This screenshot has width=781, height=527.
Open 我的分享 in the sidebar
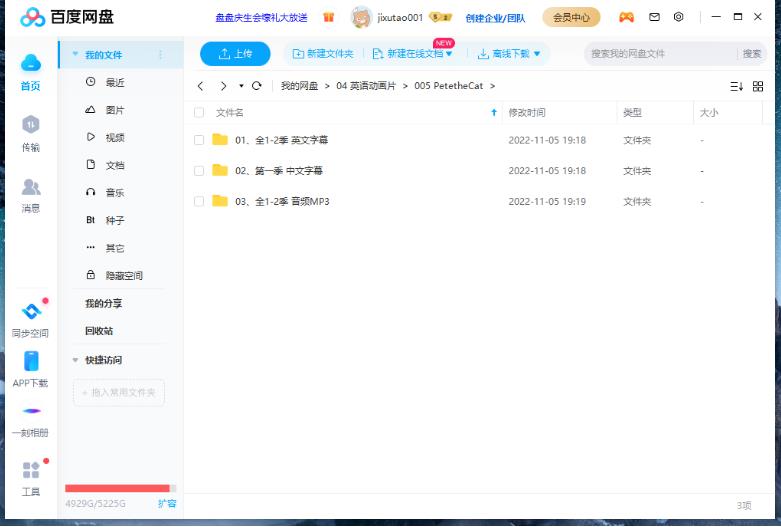[104, 303]
